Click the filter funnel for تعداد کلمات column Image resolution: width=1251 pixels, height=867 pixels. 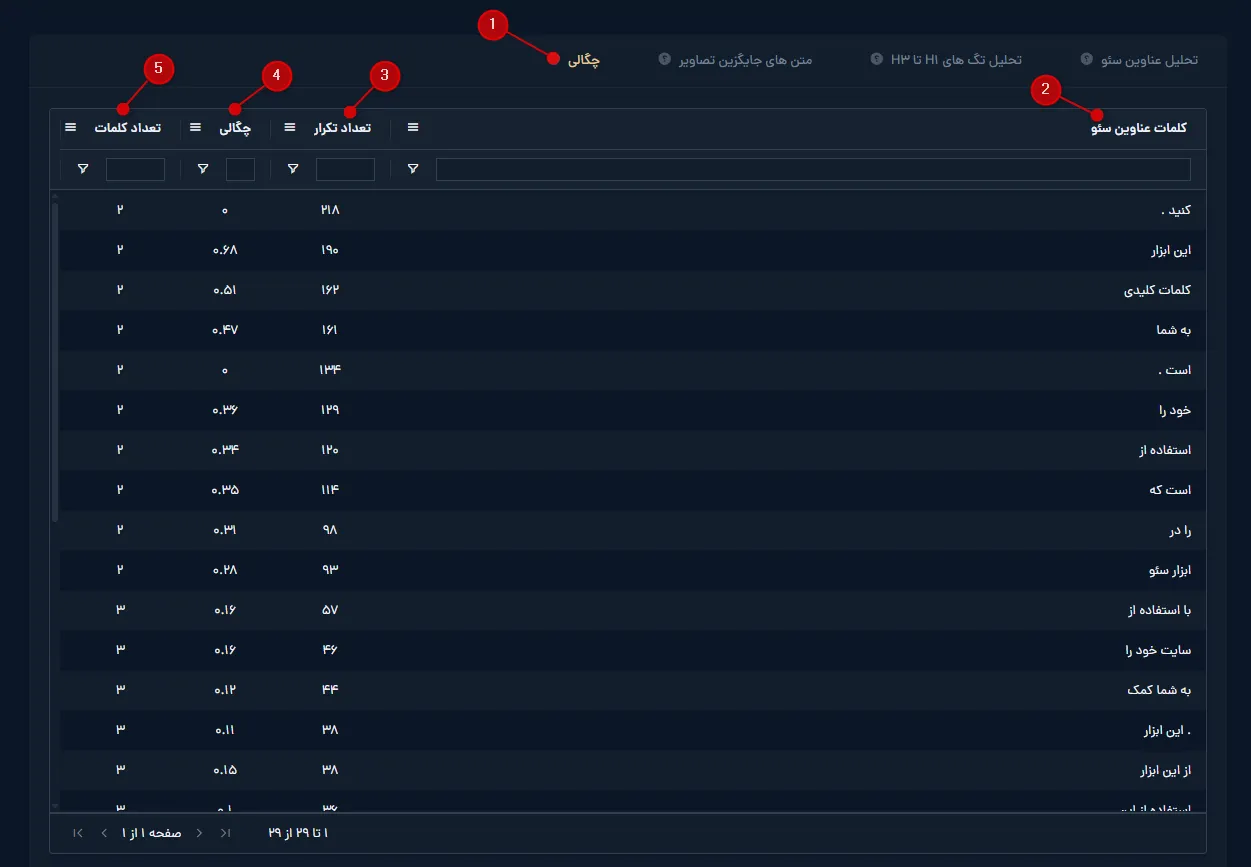(83, 169)
